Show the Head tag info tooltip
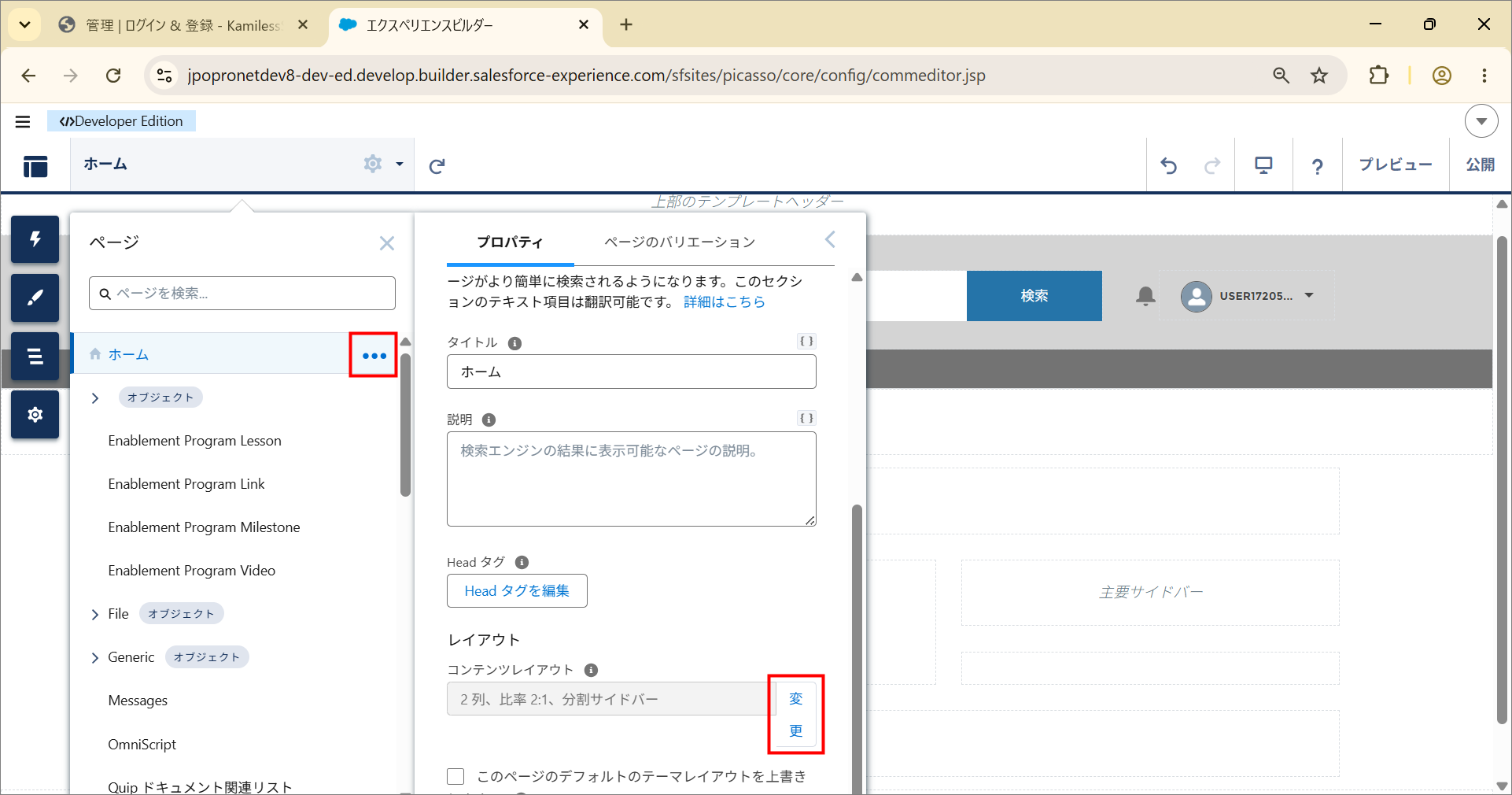The height and width of the screenshot is (795, 1512). click(522, 562)
